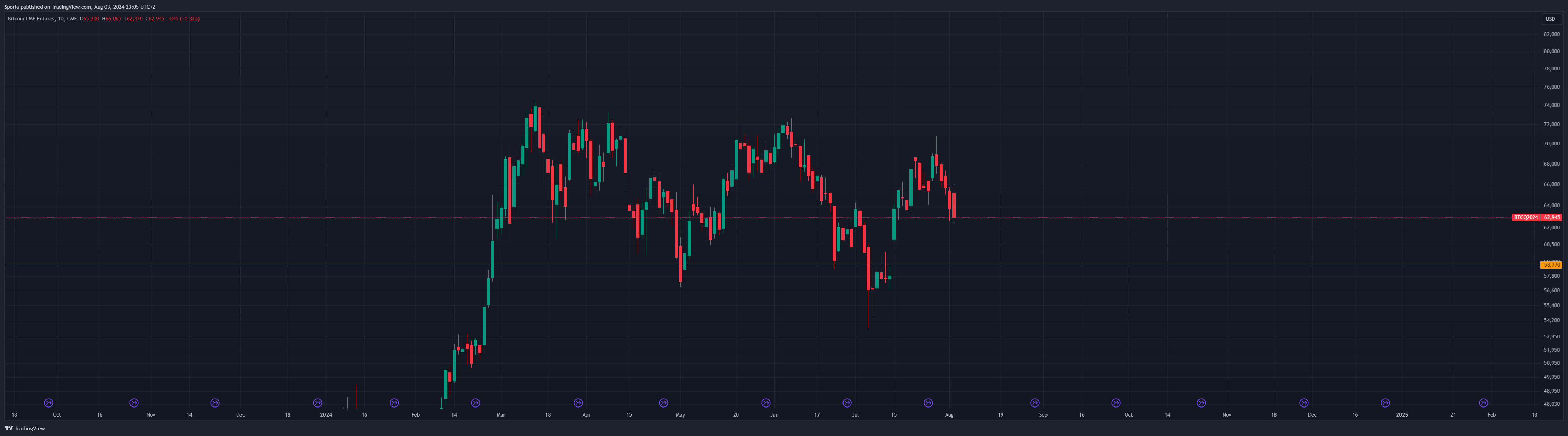The height and width of the screenshot is (436, 1568).
Task: Click the rollover icon nearest the Apr label
Action: tap(578, 403)
